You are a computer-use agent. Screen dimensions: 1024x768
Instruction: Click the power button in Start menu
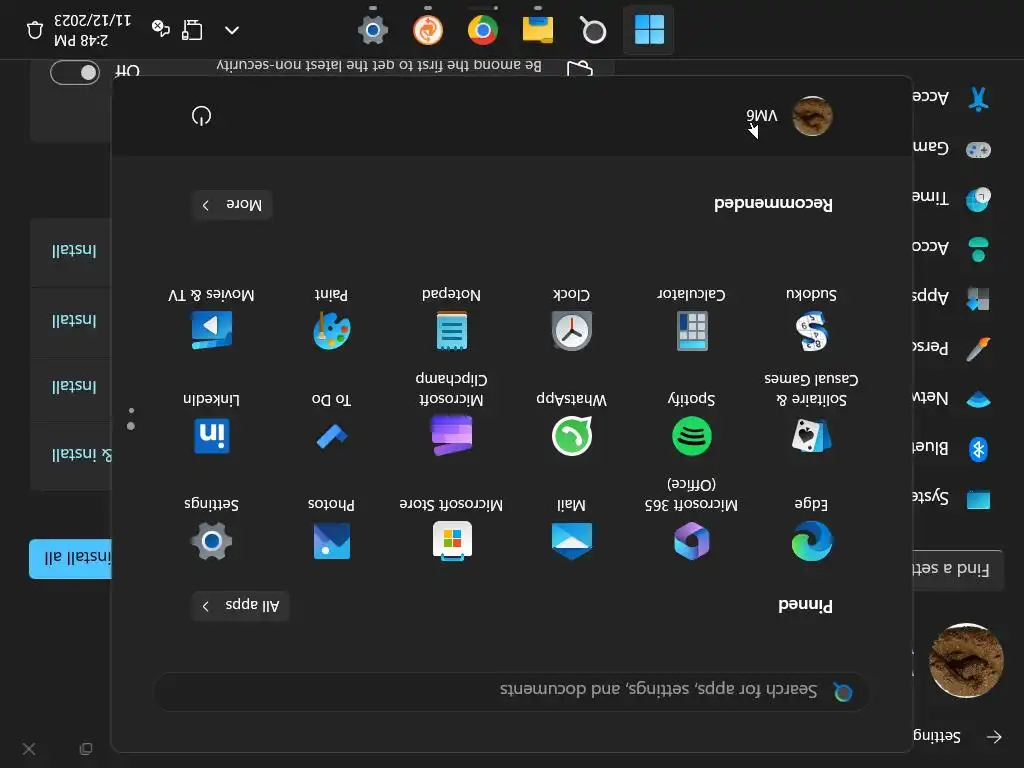click(x=201, y=116)
